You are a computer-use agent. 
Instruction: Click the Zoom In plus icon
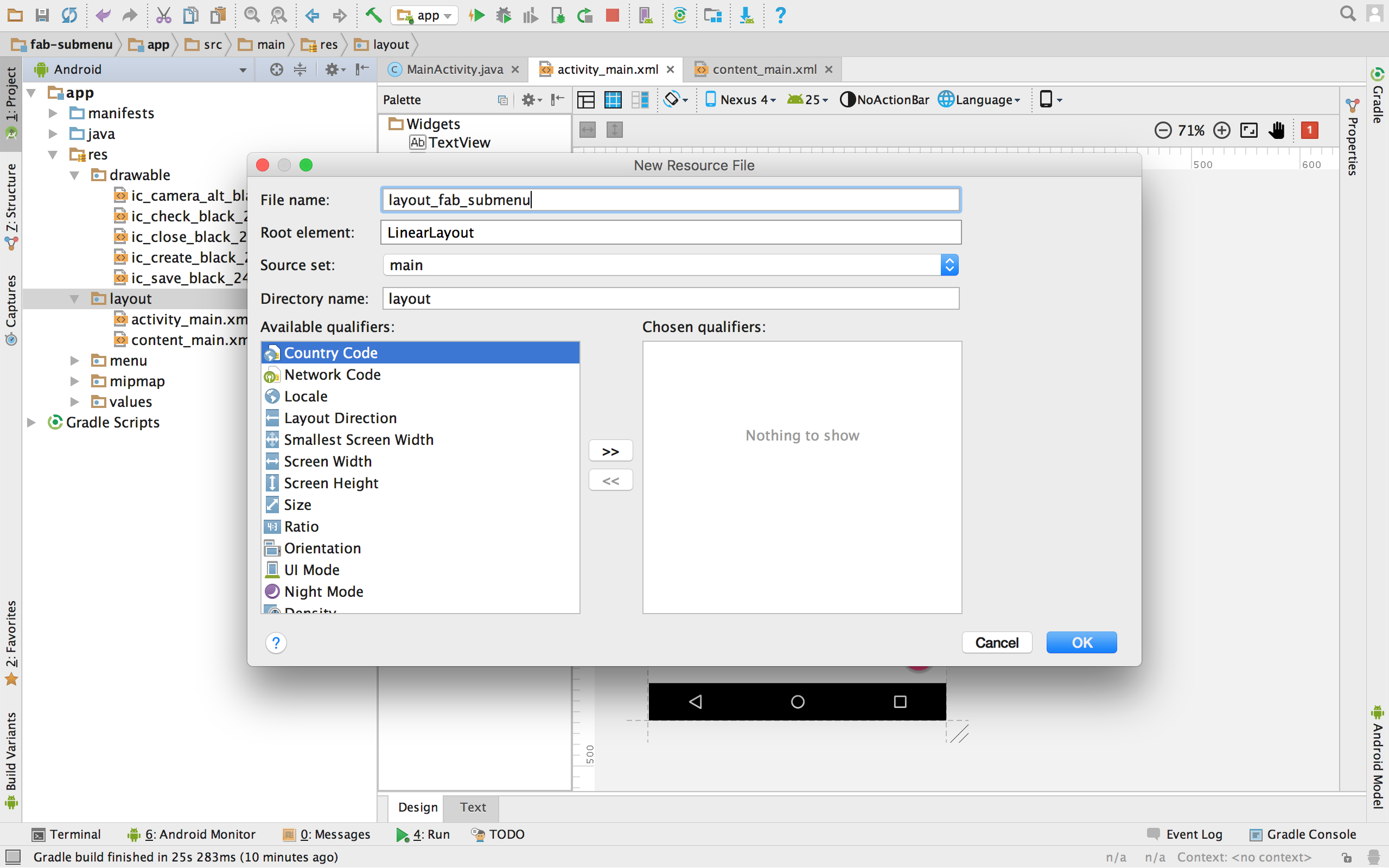(1221, 130)
